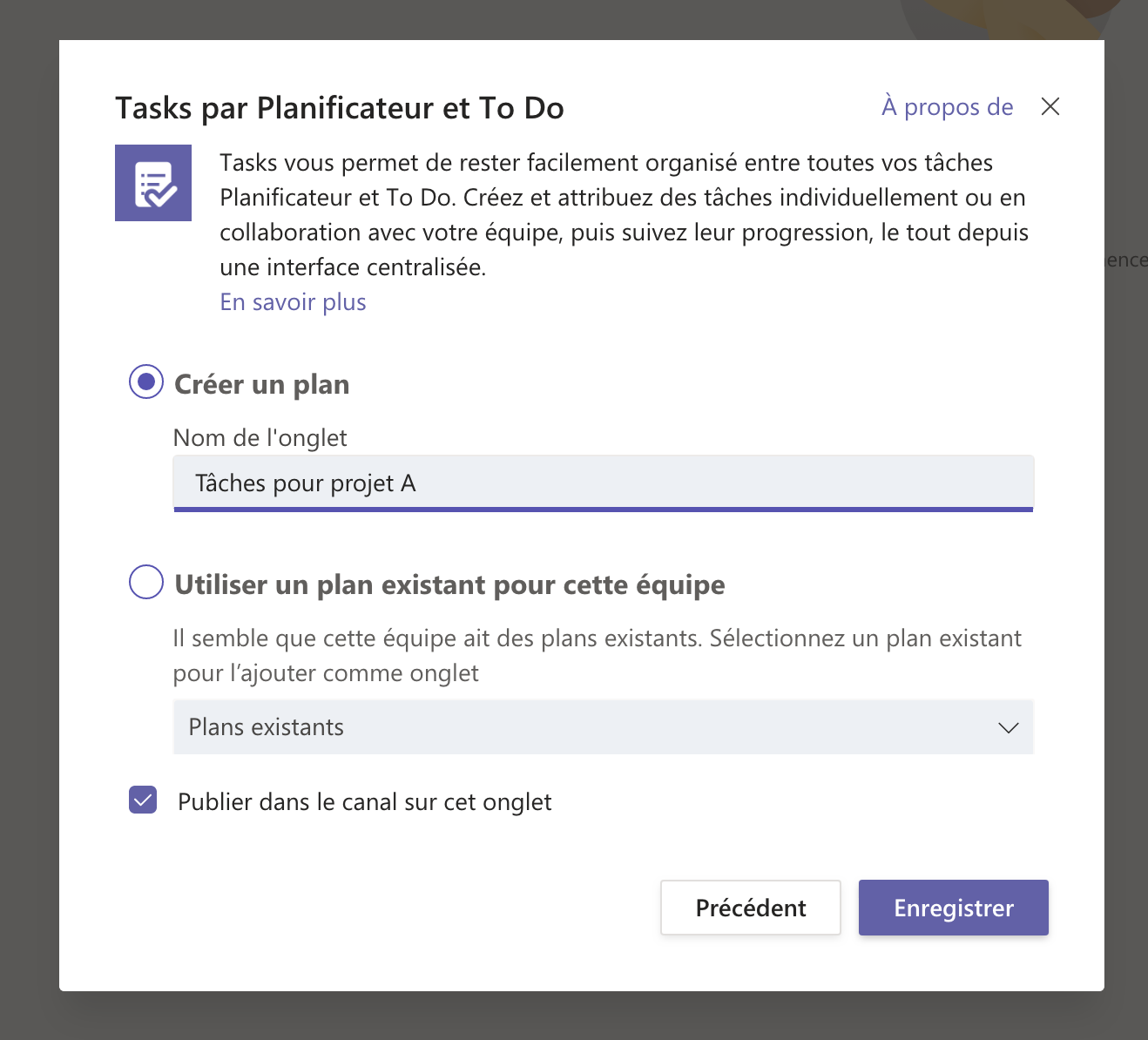Click the Créer un plan label text
The width and height of the screenshot is (1148, 1040).
[261, 384]
